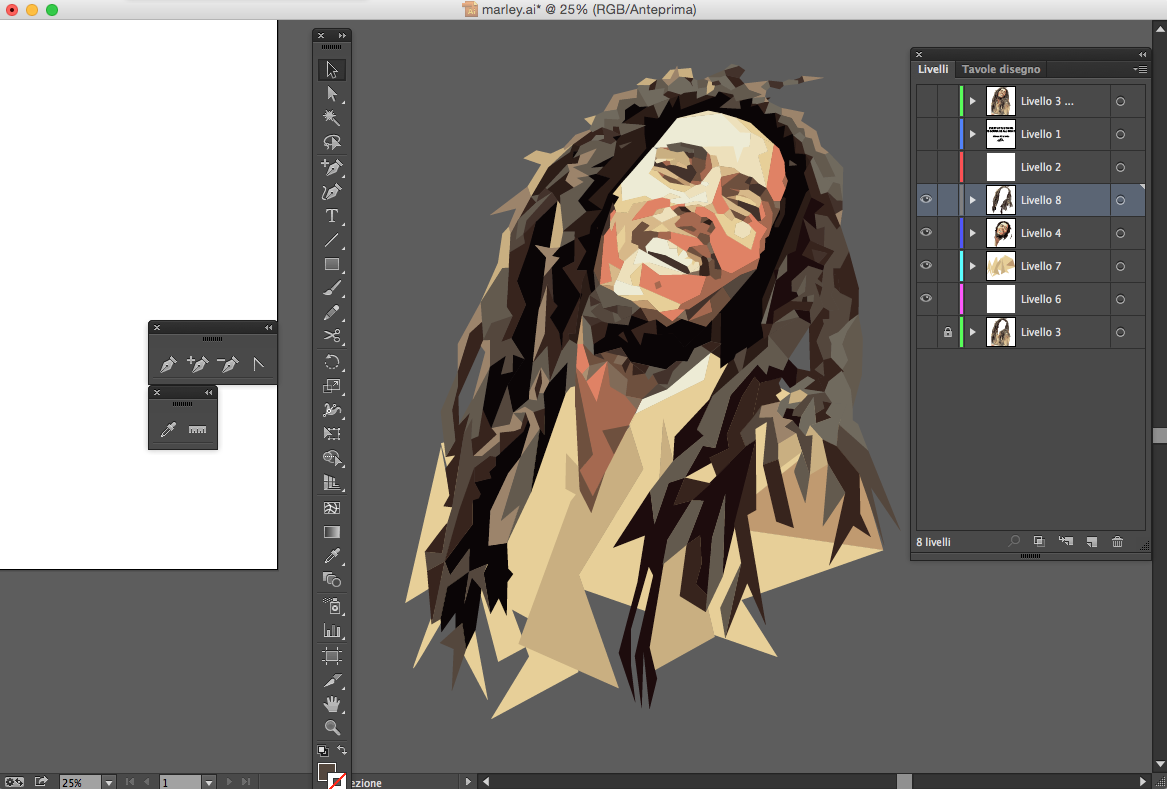Hide the Livello 6 layer
This screenshot has height=789, width=1167.
coord(926,298)
